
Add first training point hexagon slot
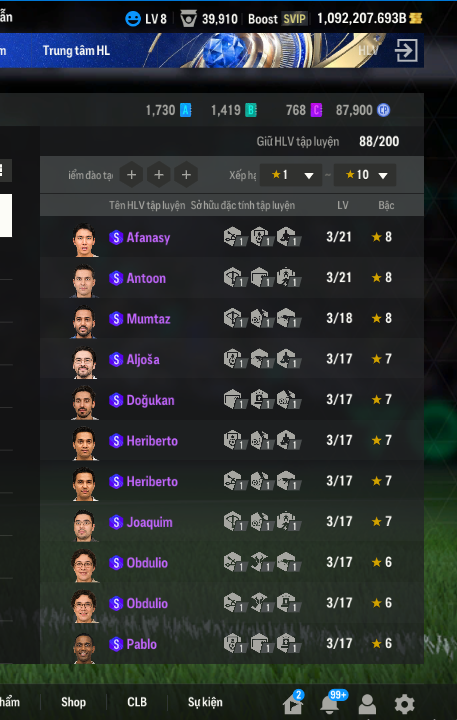click(x=131, y=175)
